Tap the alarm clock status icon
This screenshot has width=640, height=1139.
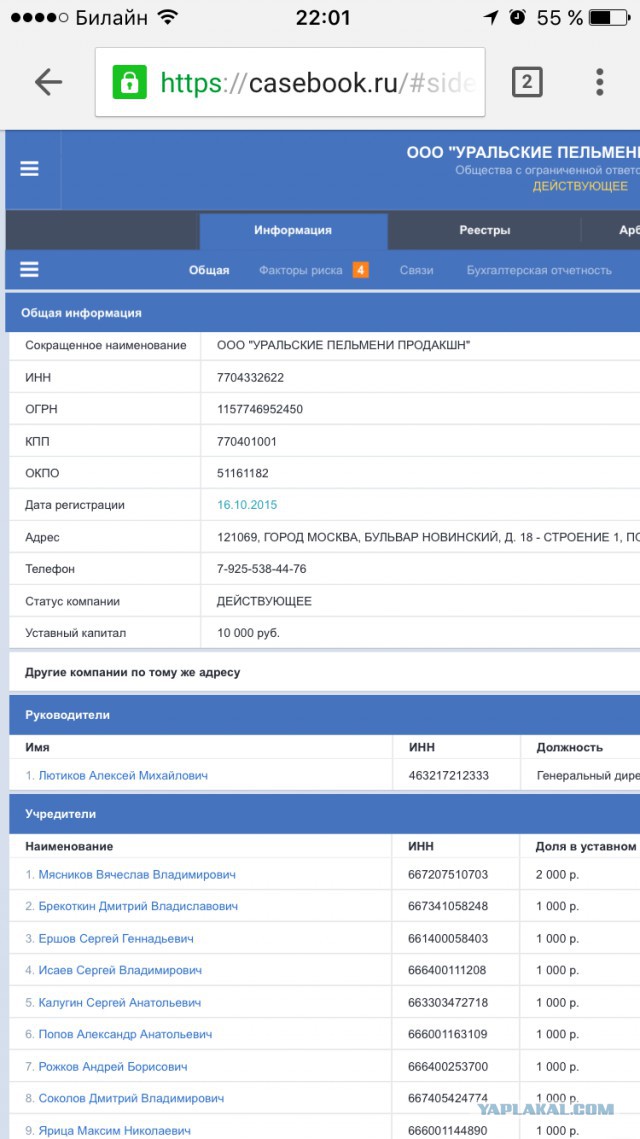click(517, 17)
